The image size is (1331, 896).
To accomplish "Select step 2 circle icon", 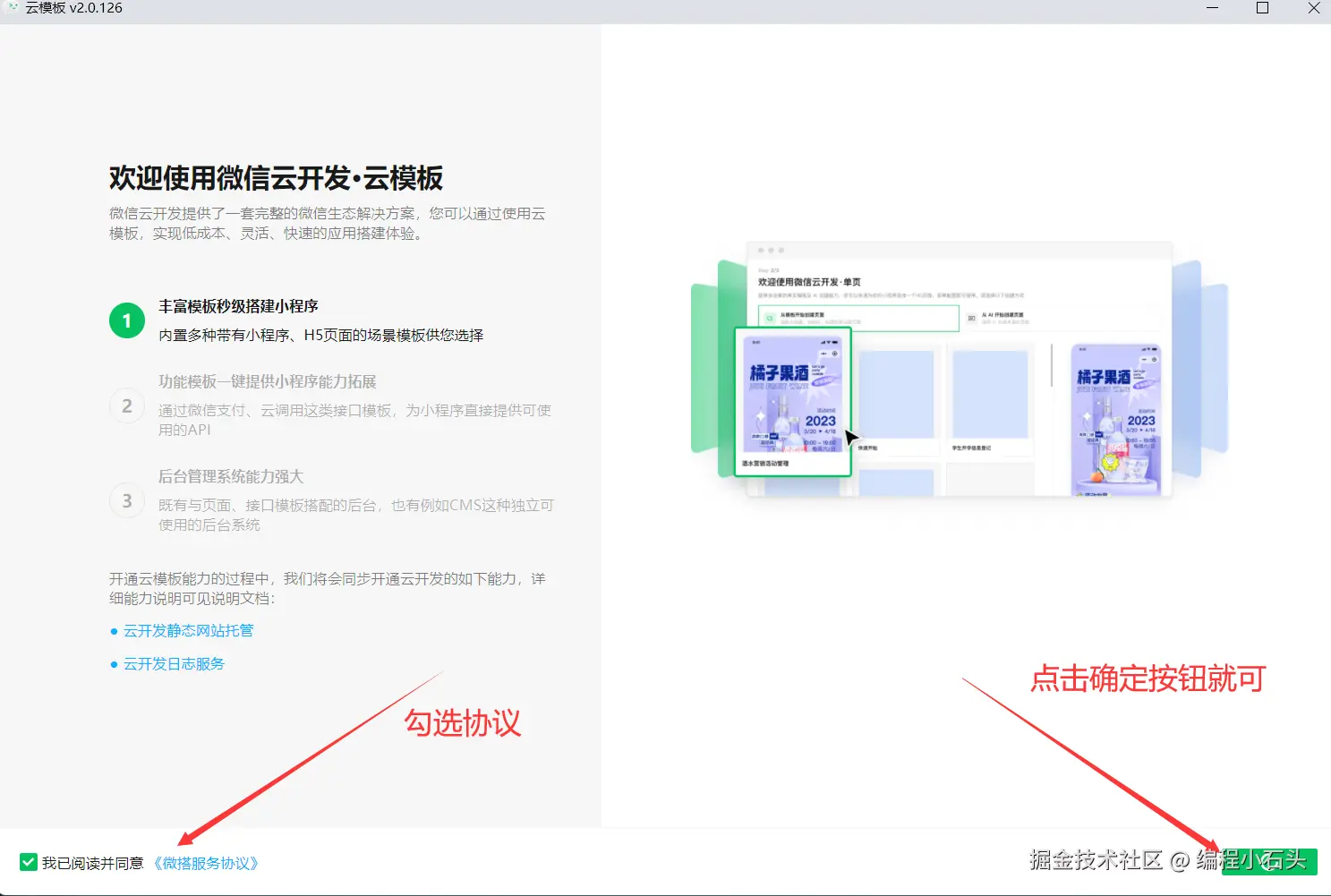I will tap(127, 405).
